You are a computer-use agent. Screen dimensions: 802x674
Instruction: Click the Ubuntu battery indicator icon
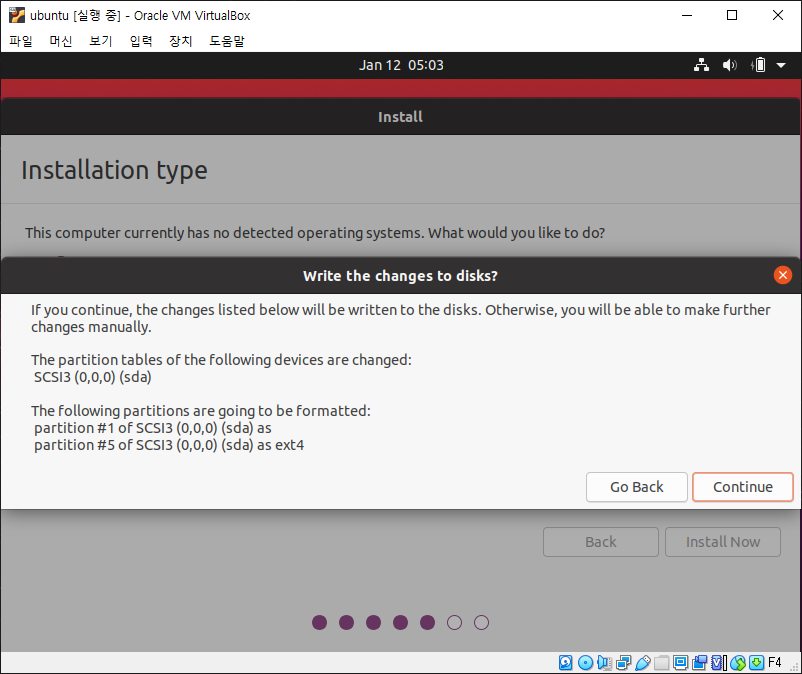pos(758,65)
